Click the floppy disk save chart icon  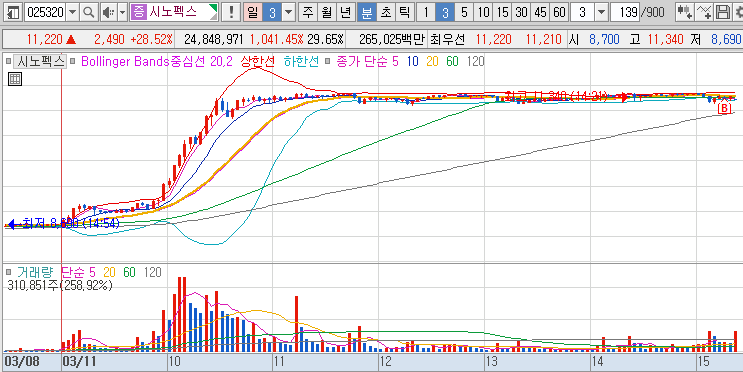(x=723, y=12)
